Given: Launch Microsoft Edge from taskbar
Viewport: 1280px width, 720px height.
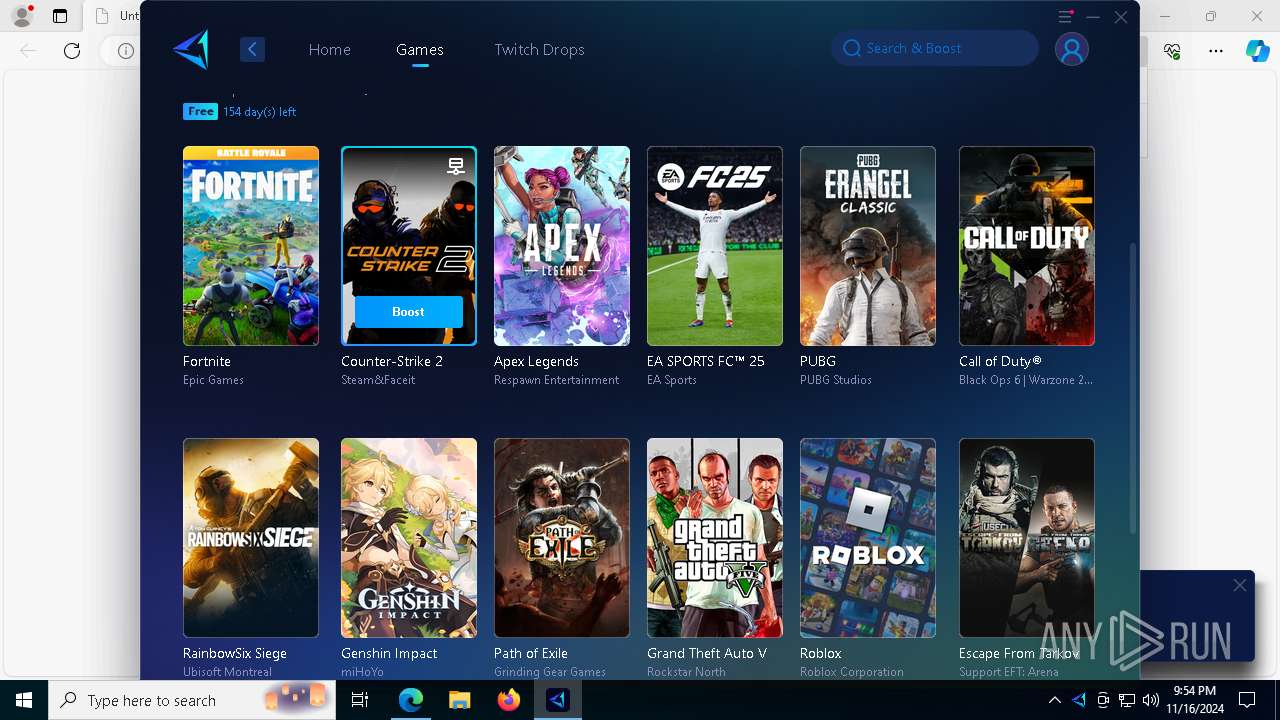Looking at the screenshot, I should coord(410,700).
